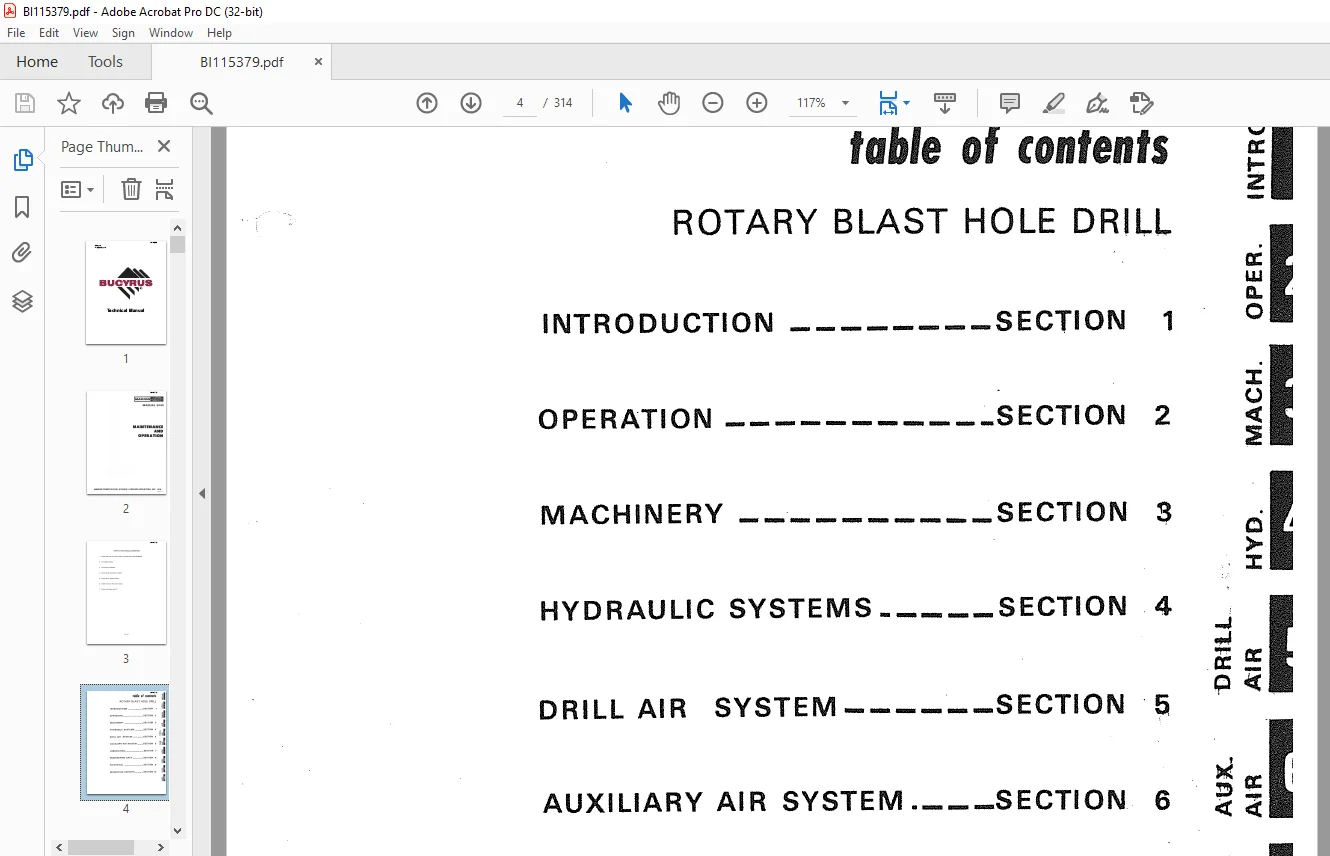Select page 2 thumbnail
Screen dimensions: 1330x856
126,442
